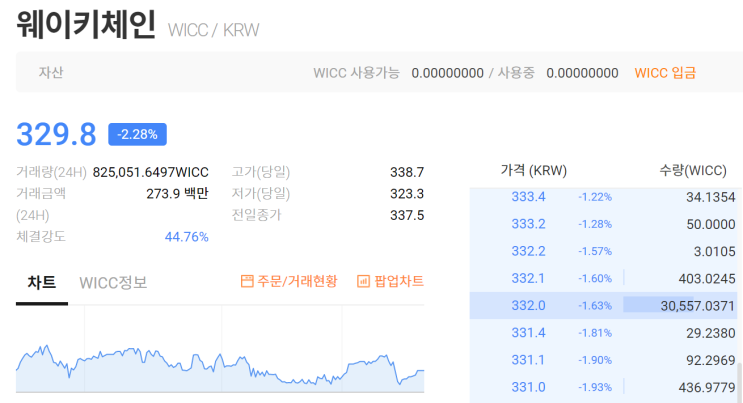Open the 팝업차트 chart icon
The width and height of the screenshot is (743, 403).
pyautogui.click(x=363, y=281)
